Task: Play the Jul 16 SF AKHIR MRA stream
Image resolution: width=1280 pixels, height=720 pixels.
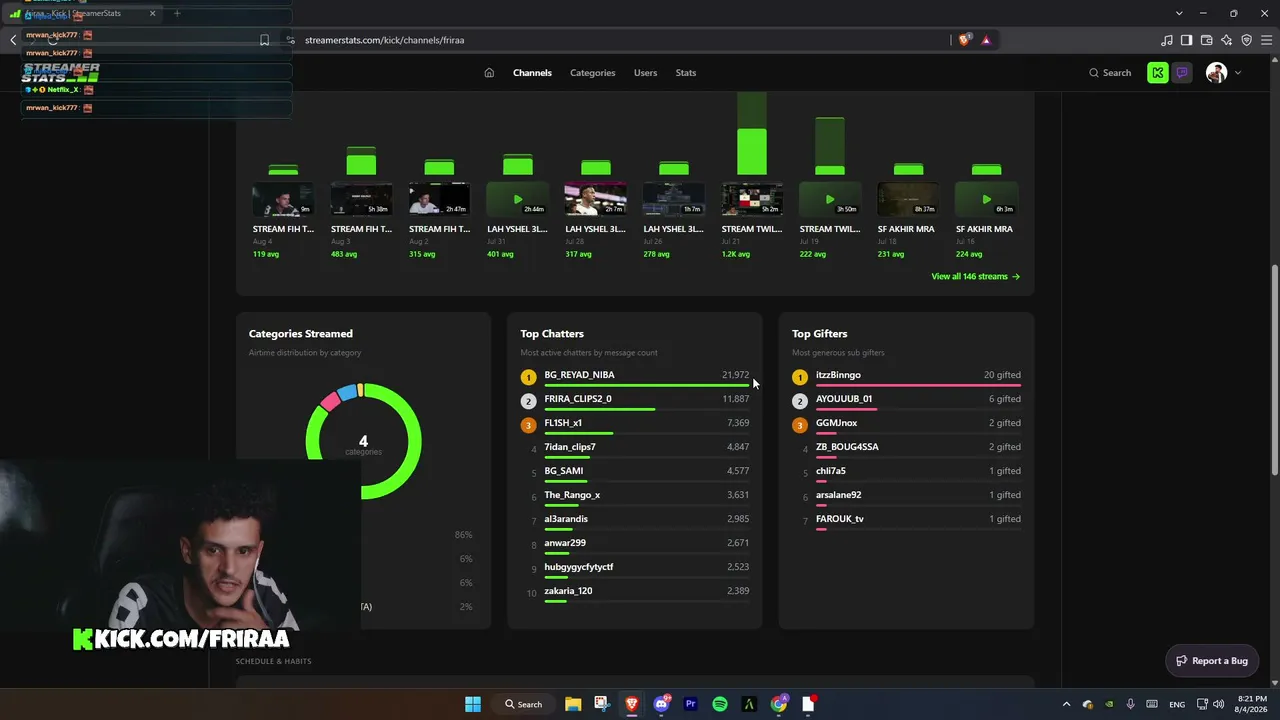Action: click(986, 200)
